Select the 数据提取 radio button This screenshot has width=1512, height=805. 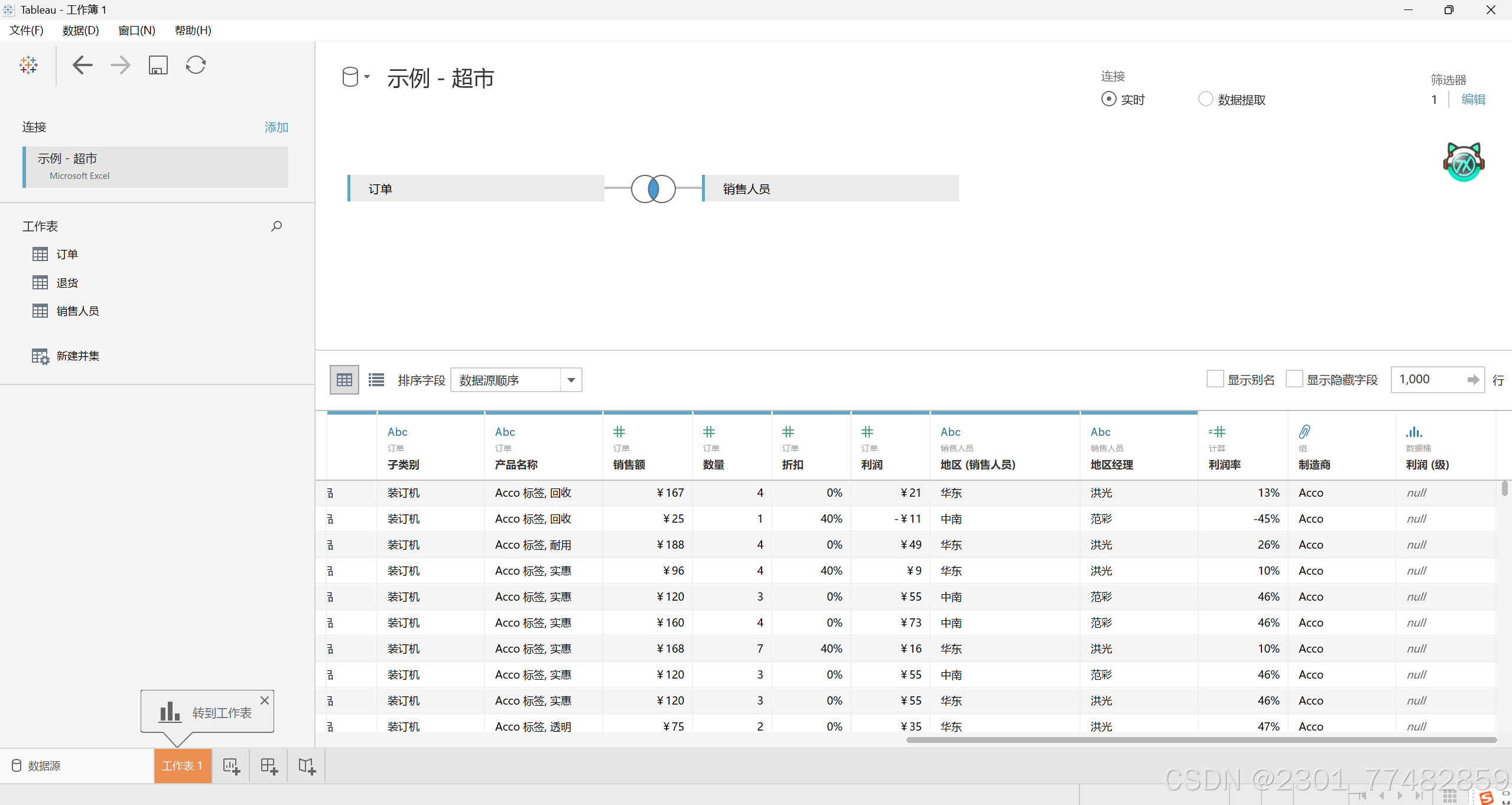click(x=1205, y=99)
